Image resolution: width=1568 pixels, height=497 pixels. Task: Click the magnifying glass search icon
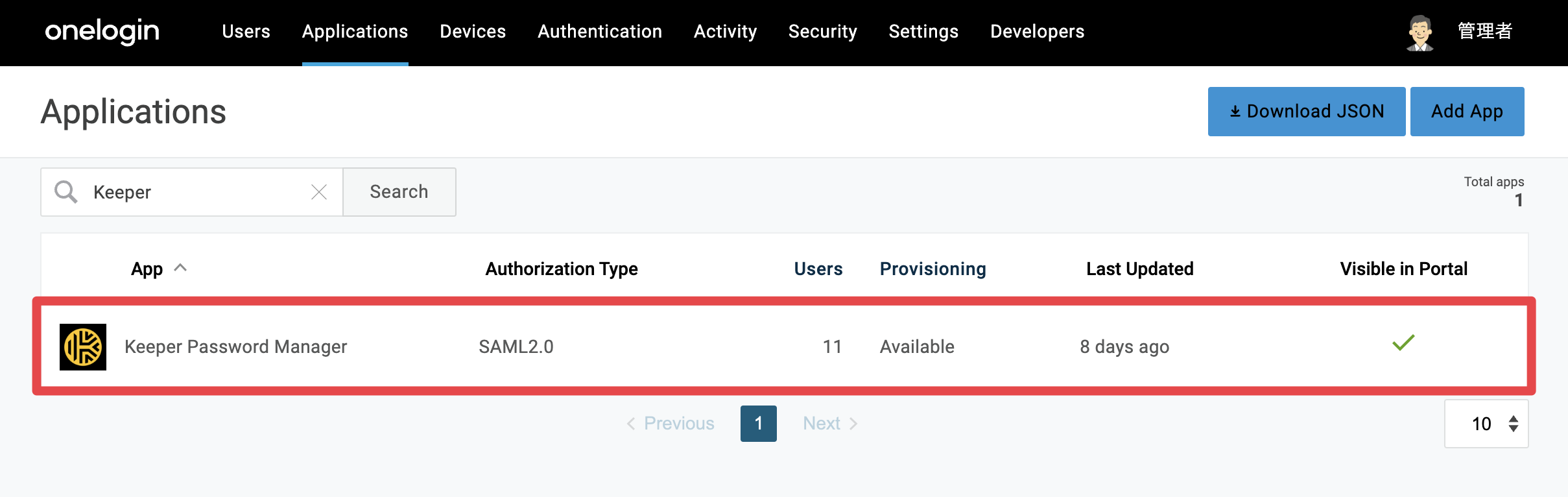pyautogui.click(x=66, y=192)
